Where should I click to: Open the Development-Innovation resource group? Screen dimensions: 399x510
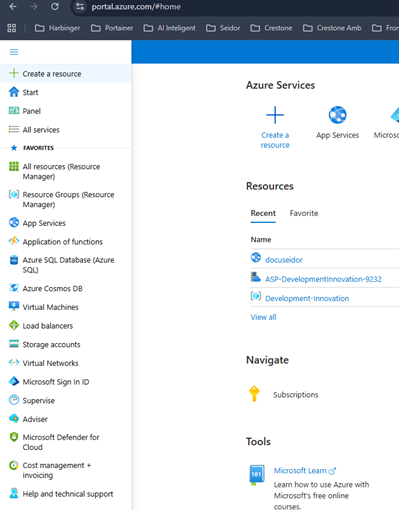coord(307,298)
